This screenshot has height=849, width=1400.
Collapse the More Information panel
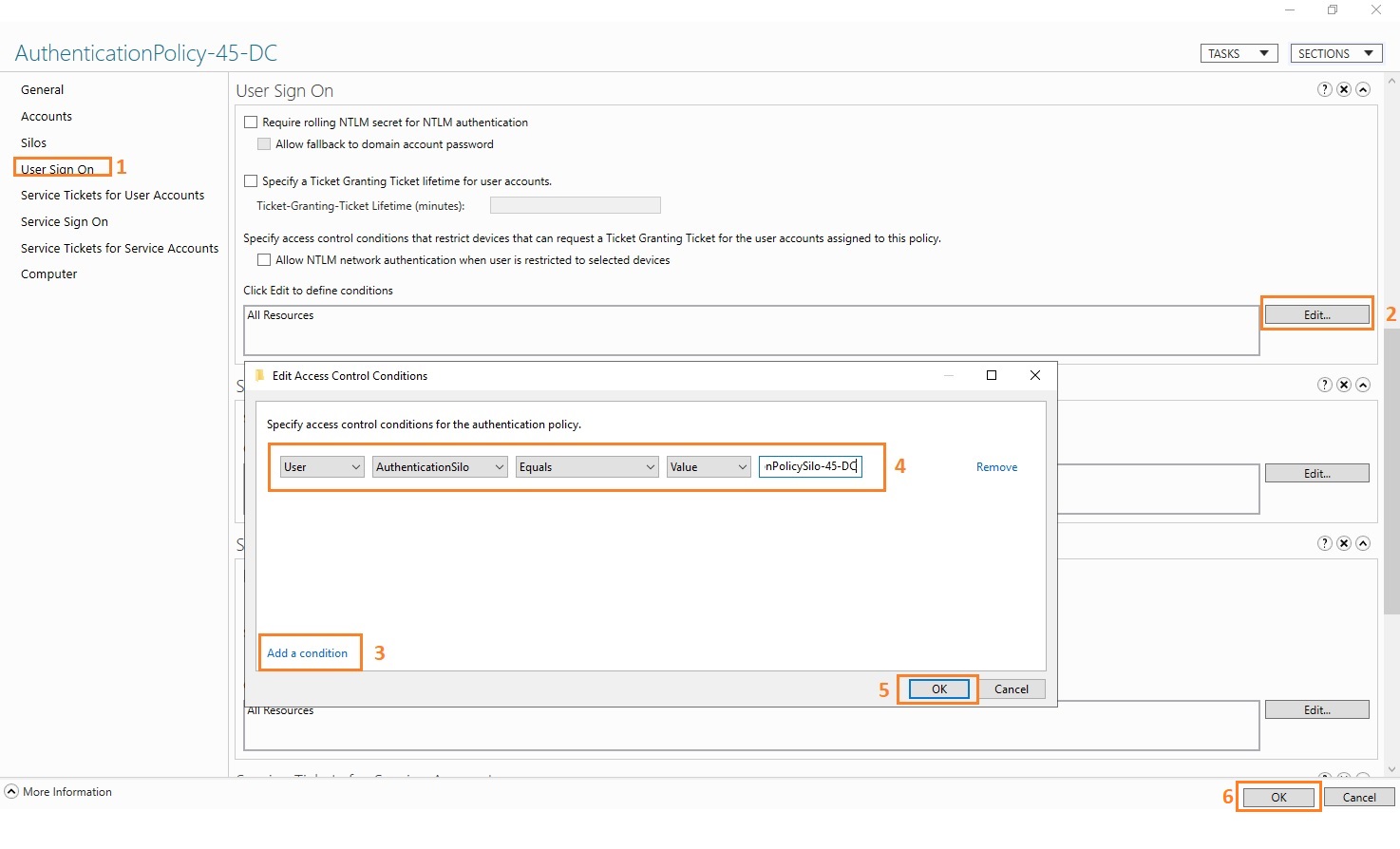[10, 791]
